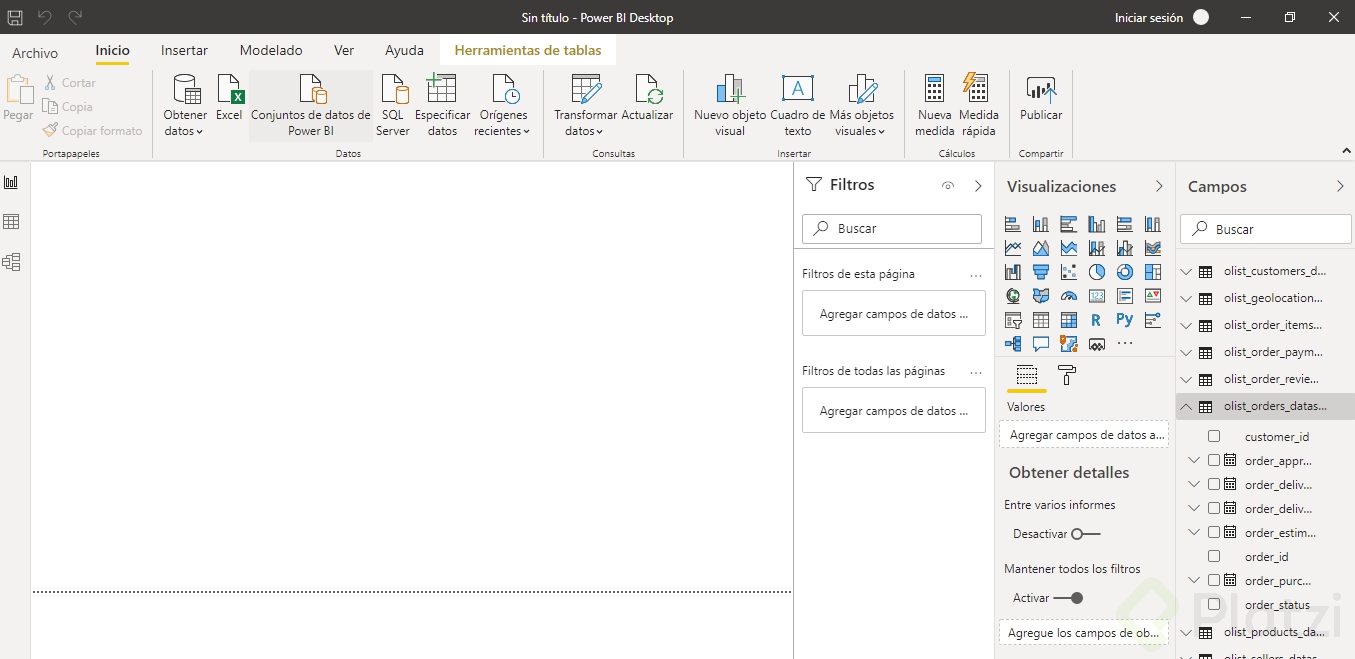Viewport: 1355px width, 659px height.
Task: Select the stacked bar chart visual
Action: (x=1012, y=224)
